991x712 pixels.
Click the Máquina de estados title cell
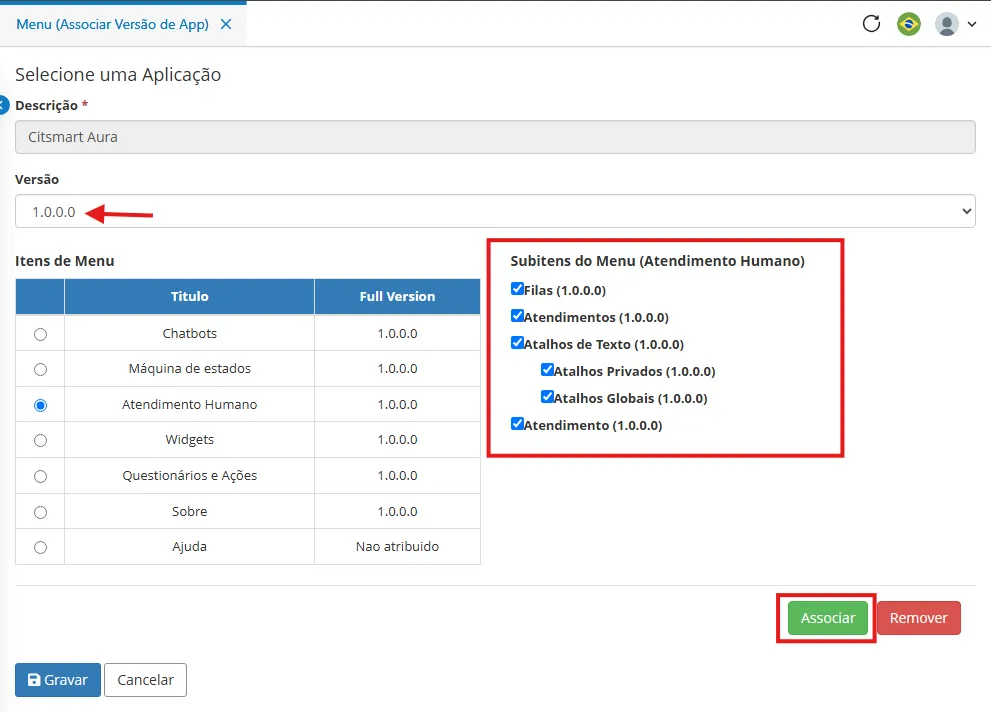pos(189,368)
